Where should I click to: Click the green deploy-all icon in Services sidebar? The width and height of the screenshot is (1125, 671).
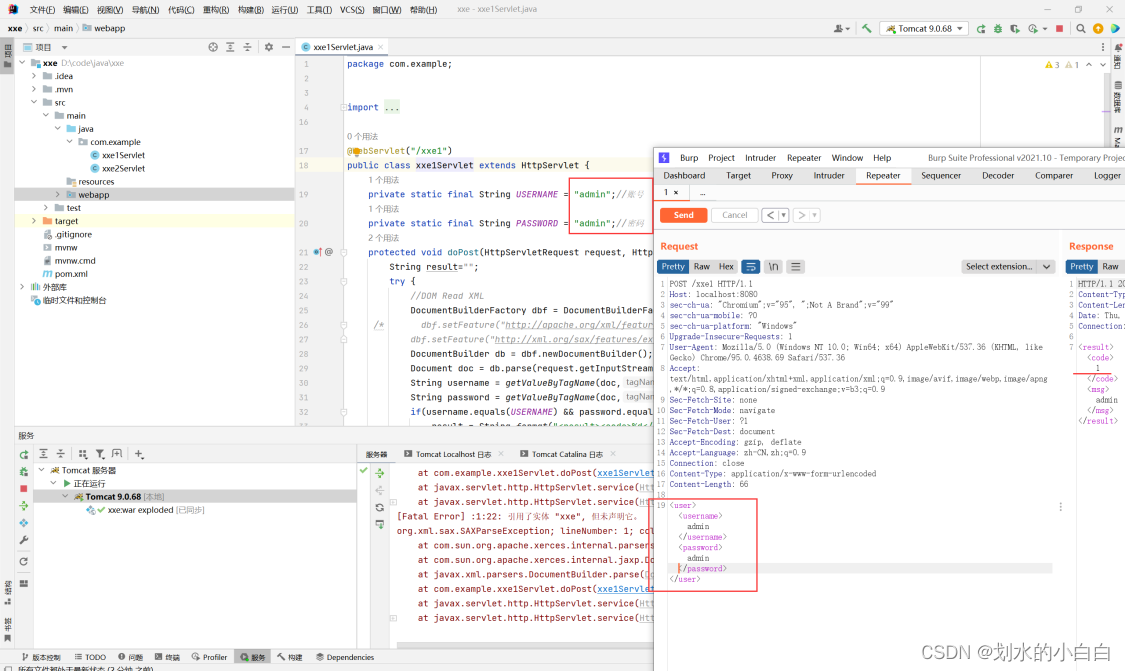24,506
